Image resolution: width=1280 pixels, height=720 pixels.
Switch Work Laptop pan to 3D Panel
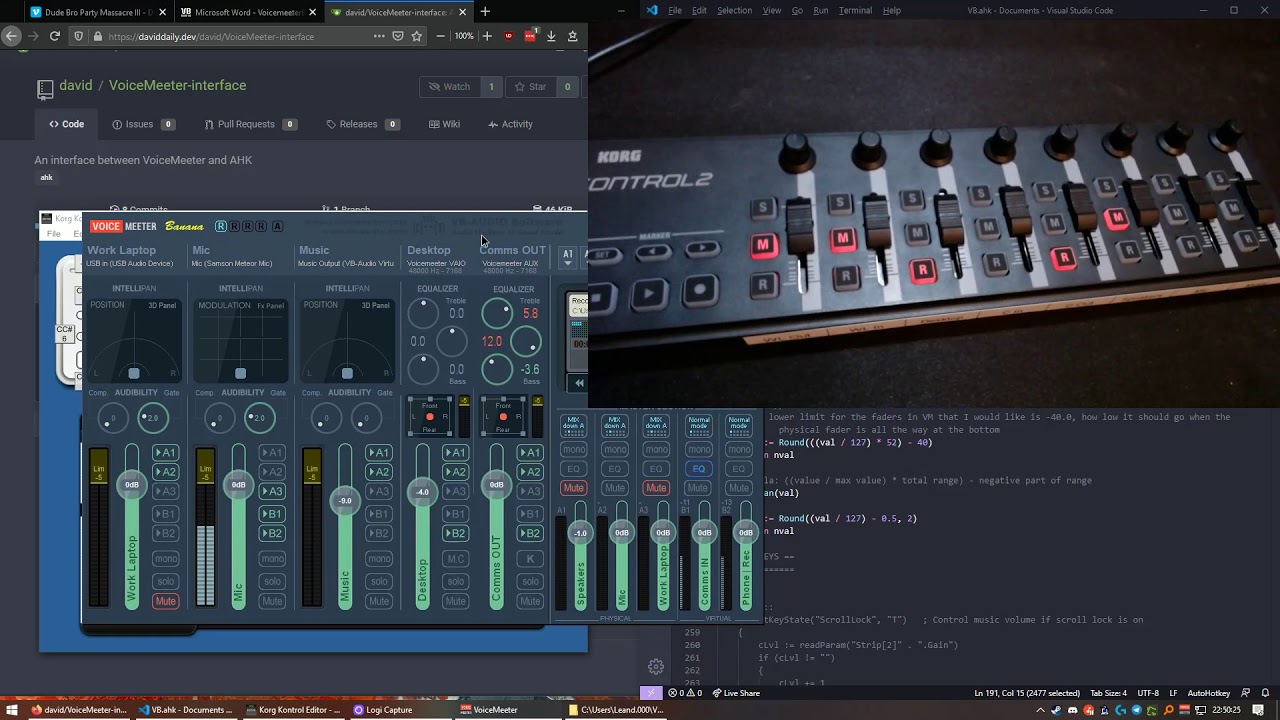pos(162,305)
